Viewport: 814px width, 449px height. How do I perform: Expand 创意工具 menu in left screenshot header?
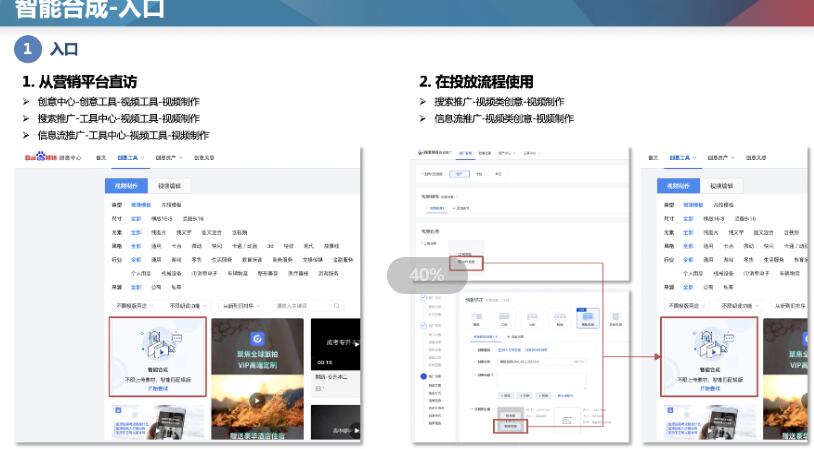(130, 157)
